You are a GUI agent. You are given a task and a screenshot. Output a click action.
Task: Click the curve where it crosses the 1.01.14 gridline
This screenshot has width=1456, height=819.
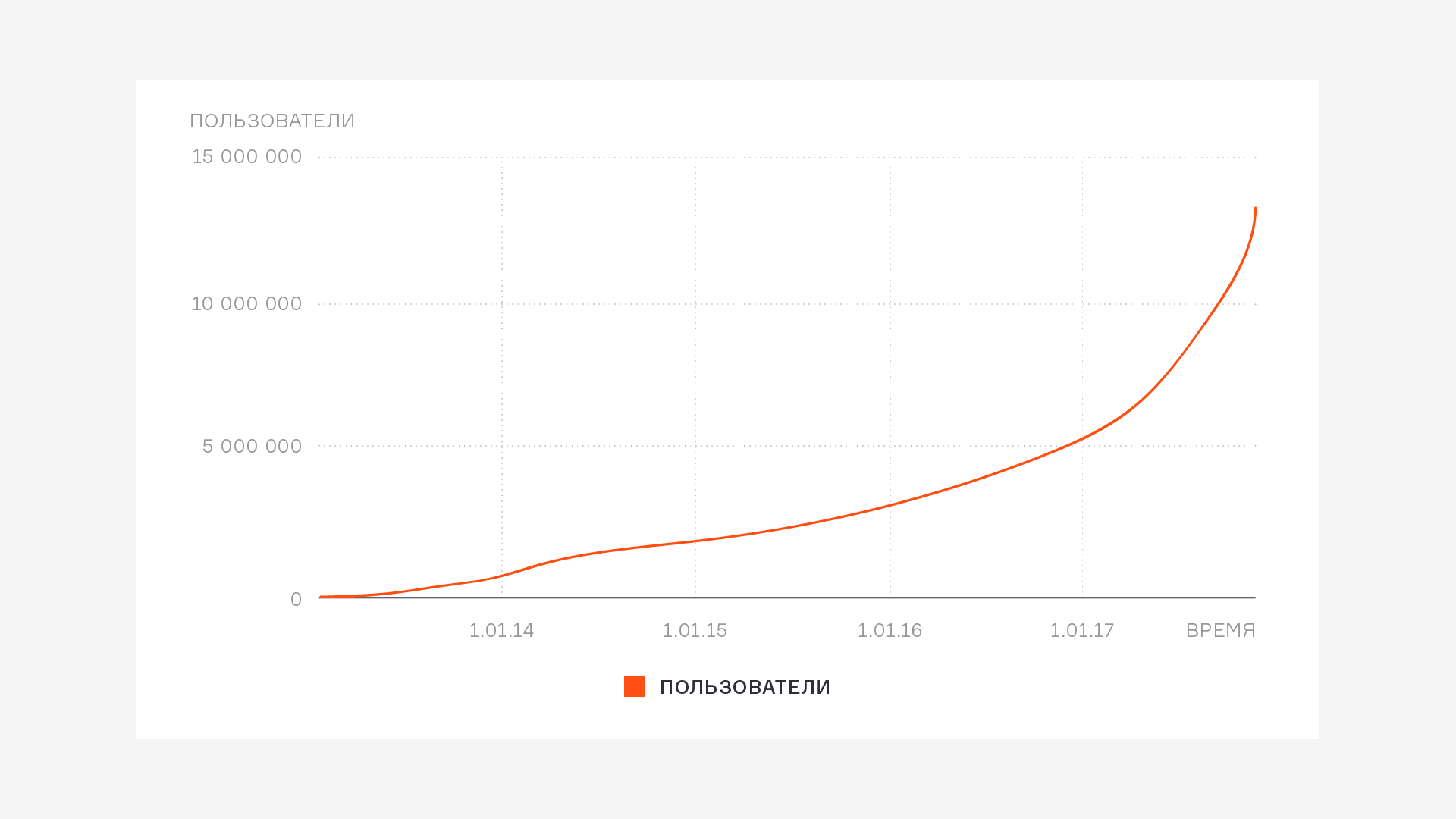coord(502,576)
